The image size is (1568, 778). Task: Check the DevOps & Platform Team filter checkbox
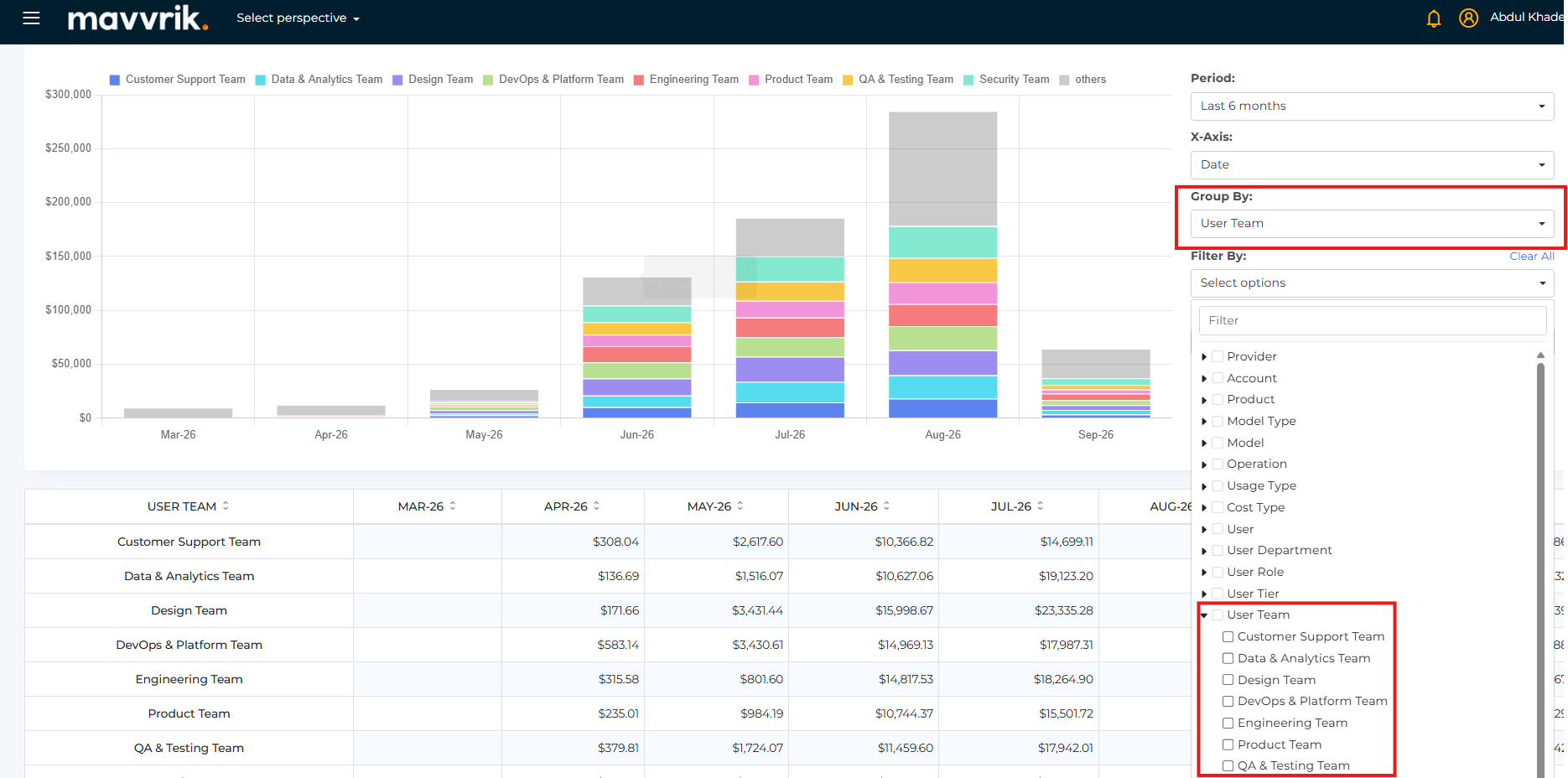tap(1228, 701)
